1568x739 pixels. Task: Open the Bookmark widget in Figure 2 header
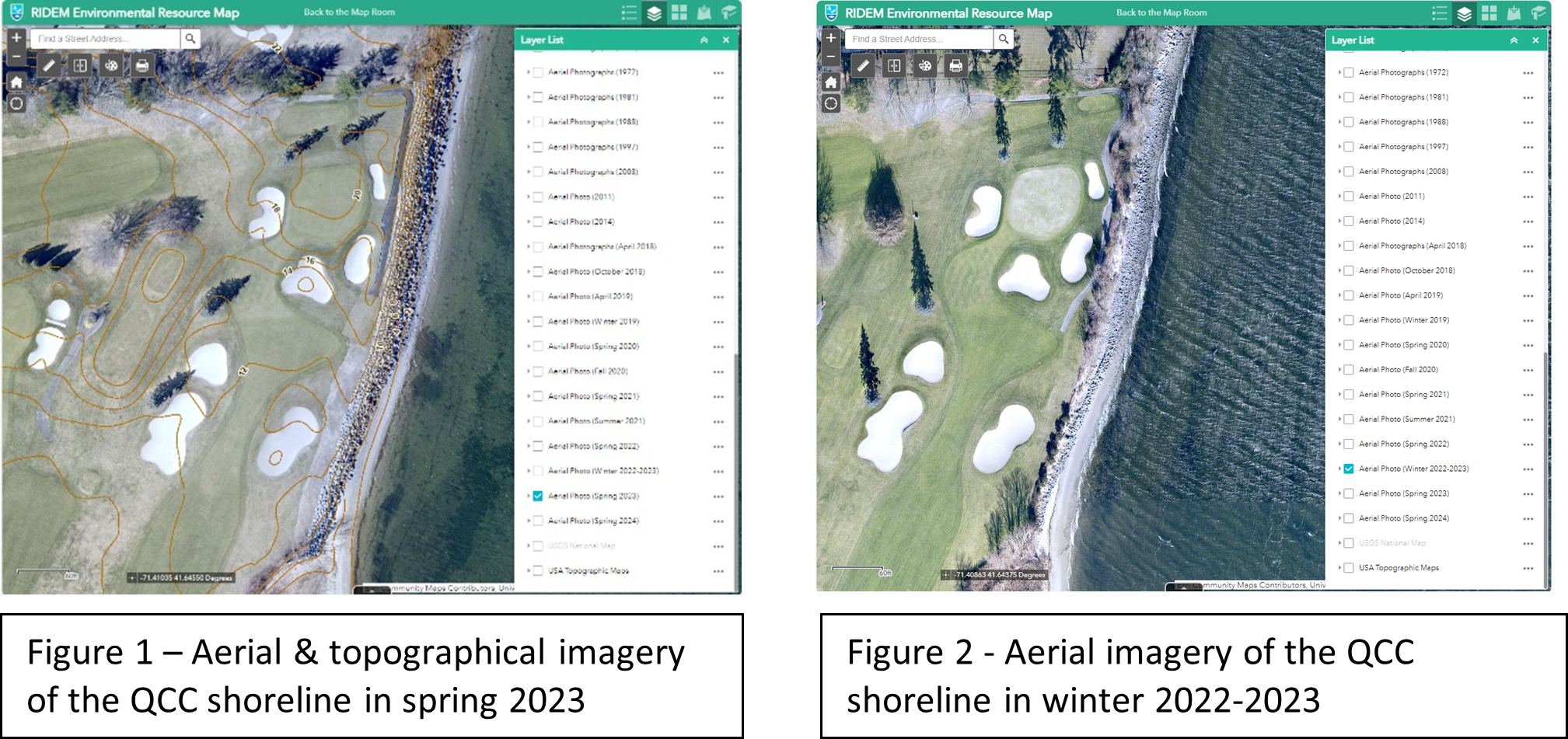tap(1514, 13)
